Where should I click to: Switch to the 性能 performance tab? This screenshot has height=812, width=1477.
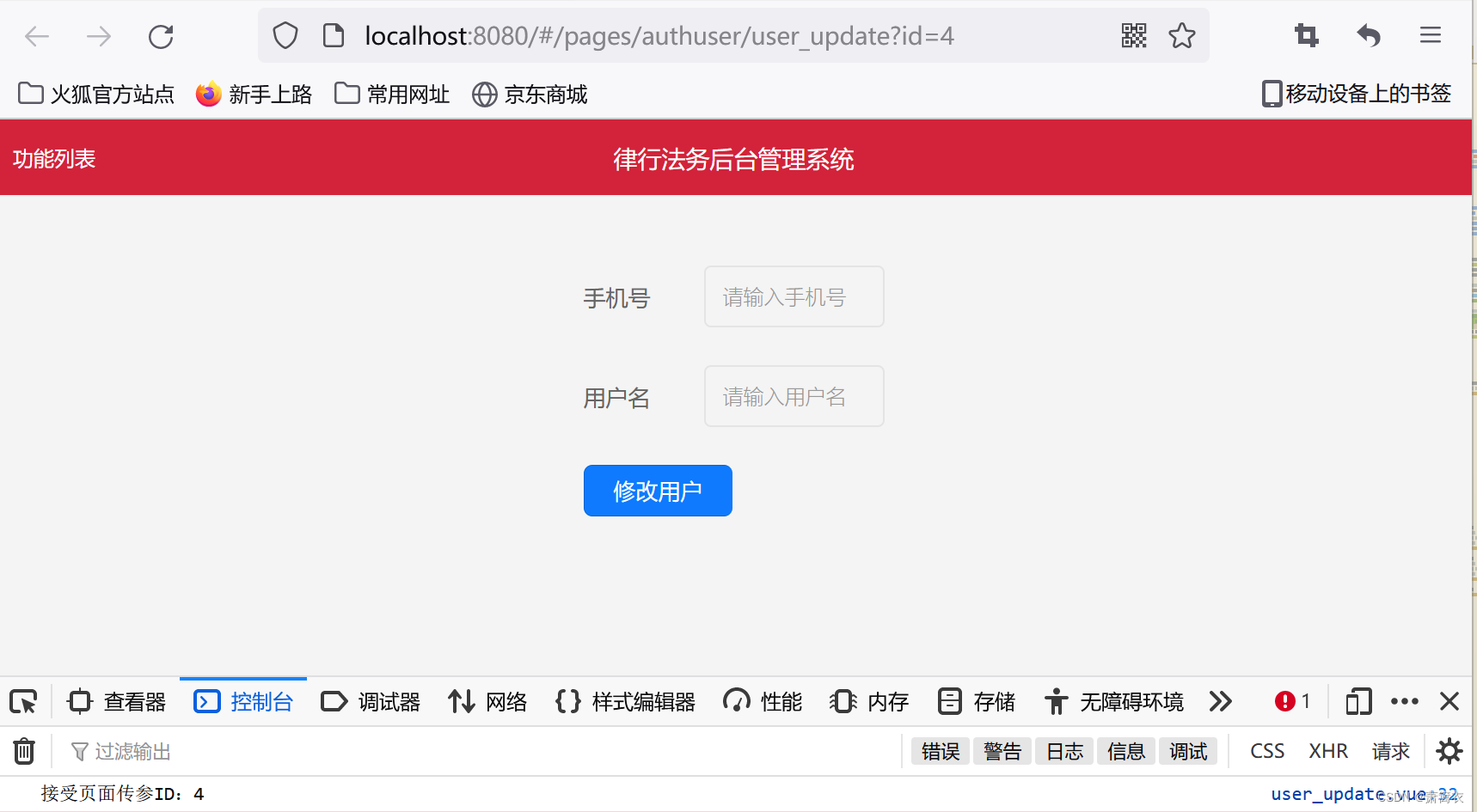click(763, 702)
